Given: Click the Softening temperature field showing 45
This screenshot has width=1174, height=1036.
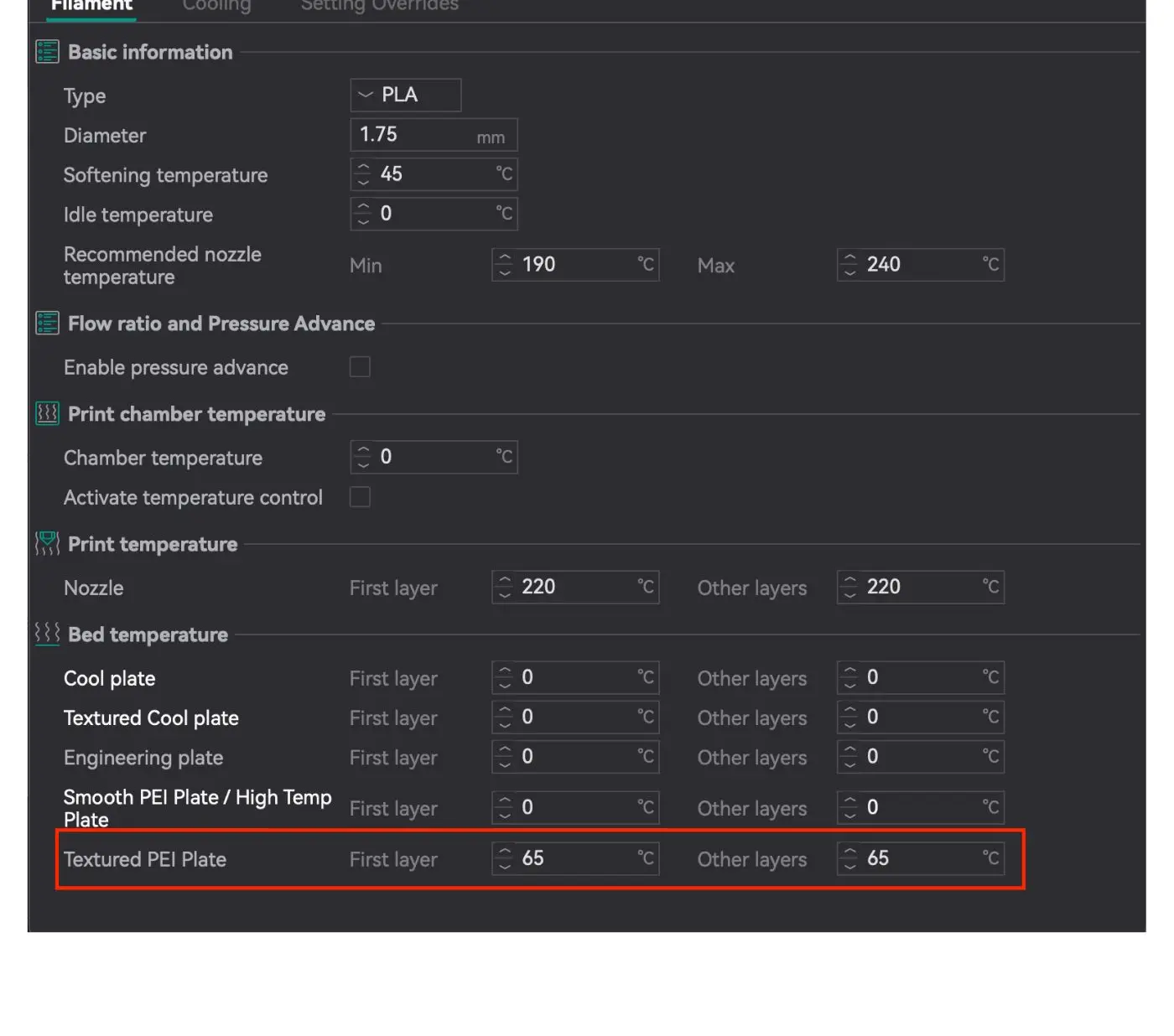Looking at the screenshot, I should 434,174.
